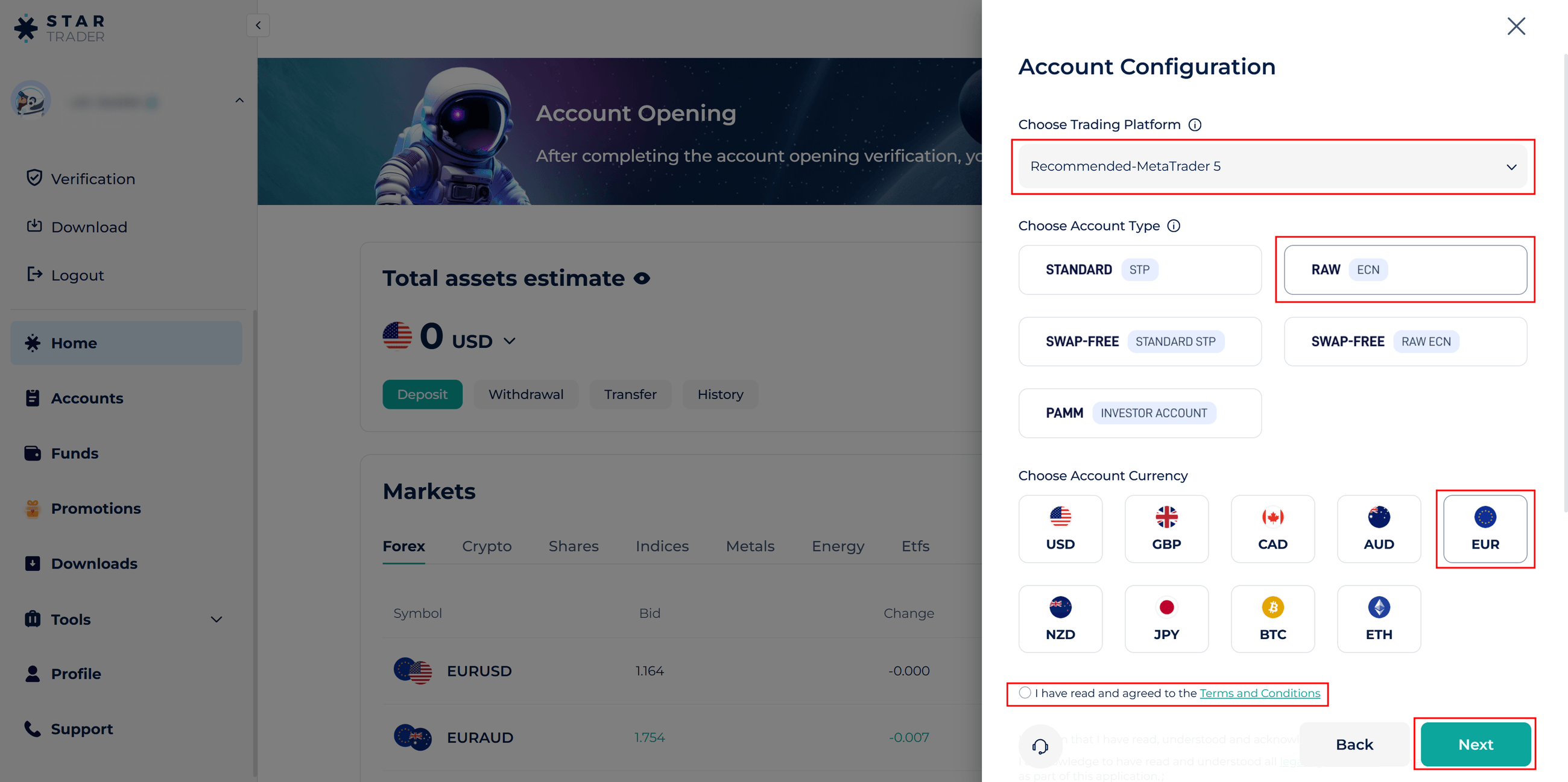Screen dimensions: 1568x782
Task: Select Home from the sidebar
Action: point(73,342)
